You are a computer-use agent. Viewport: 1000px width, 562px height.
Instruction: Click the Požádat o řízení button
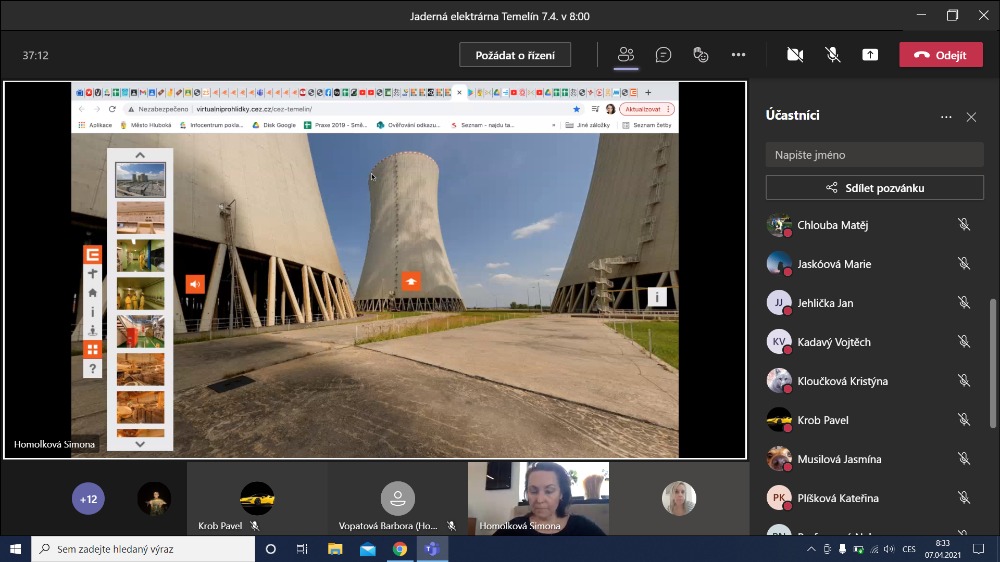click(x=515, y=55)
